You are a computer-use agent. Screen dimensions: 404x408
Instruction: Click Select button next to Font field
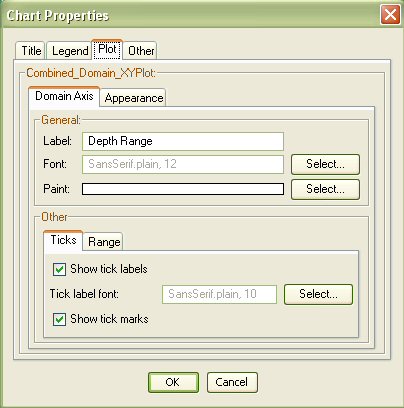click(x=325, y=164)
